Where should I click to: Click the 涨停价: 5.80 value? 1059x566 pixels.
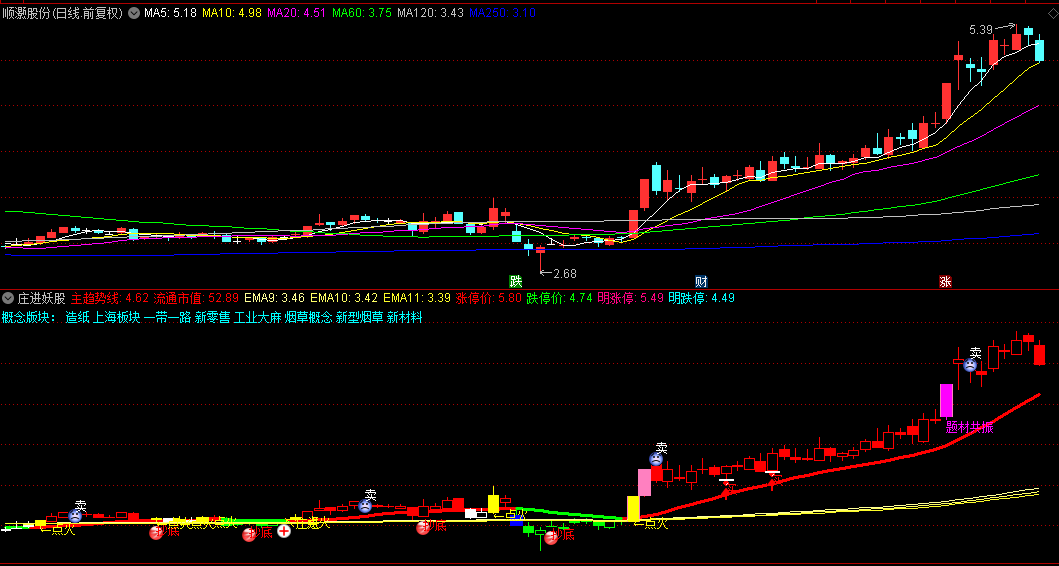489,298
